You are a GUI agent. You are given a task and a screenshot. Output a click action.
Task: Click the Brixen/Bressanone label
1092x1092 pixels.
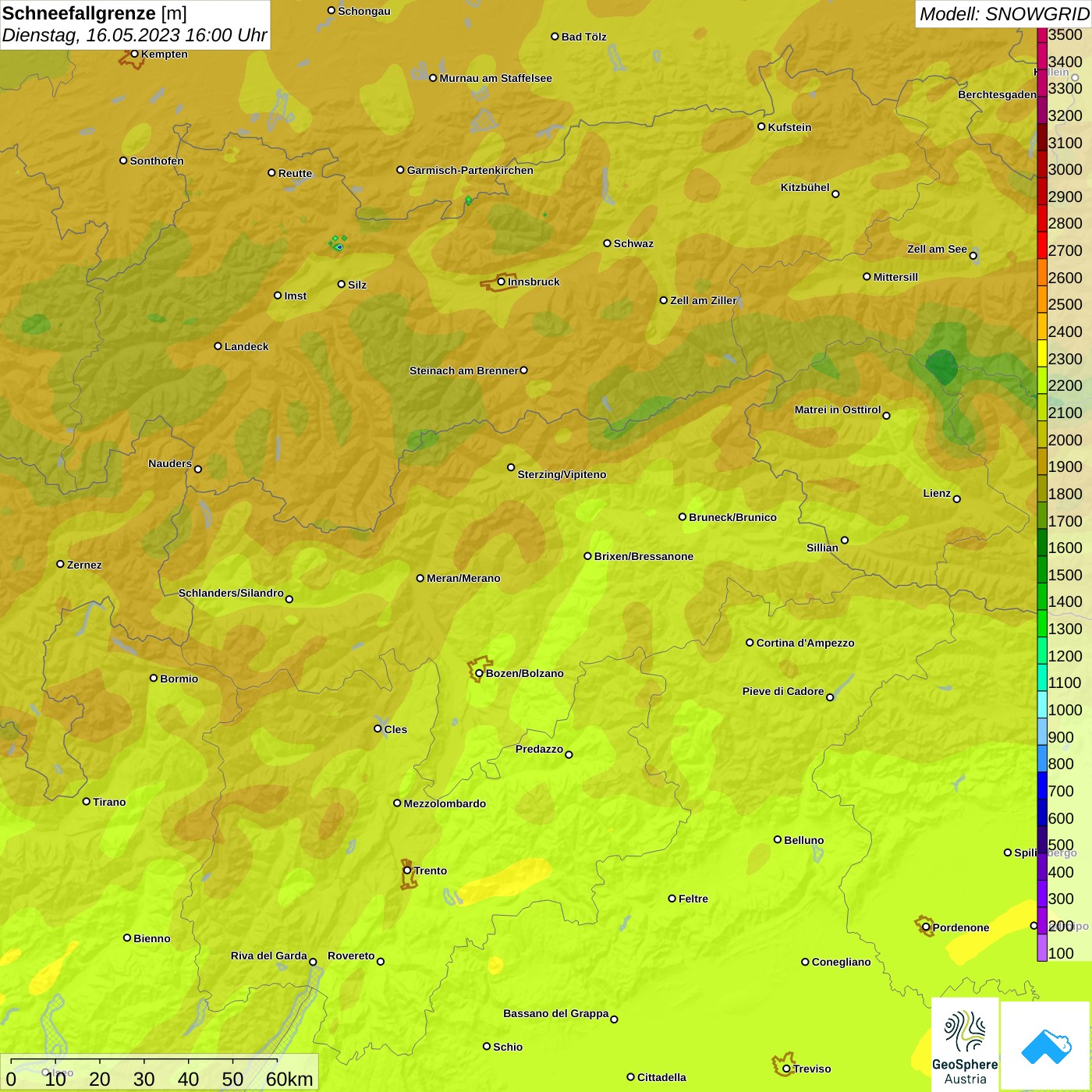coord(643,556)
